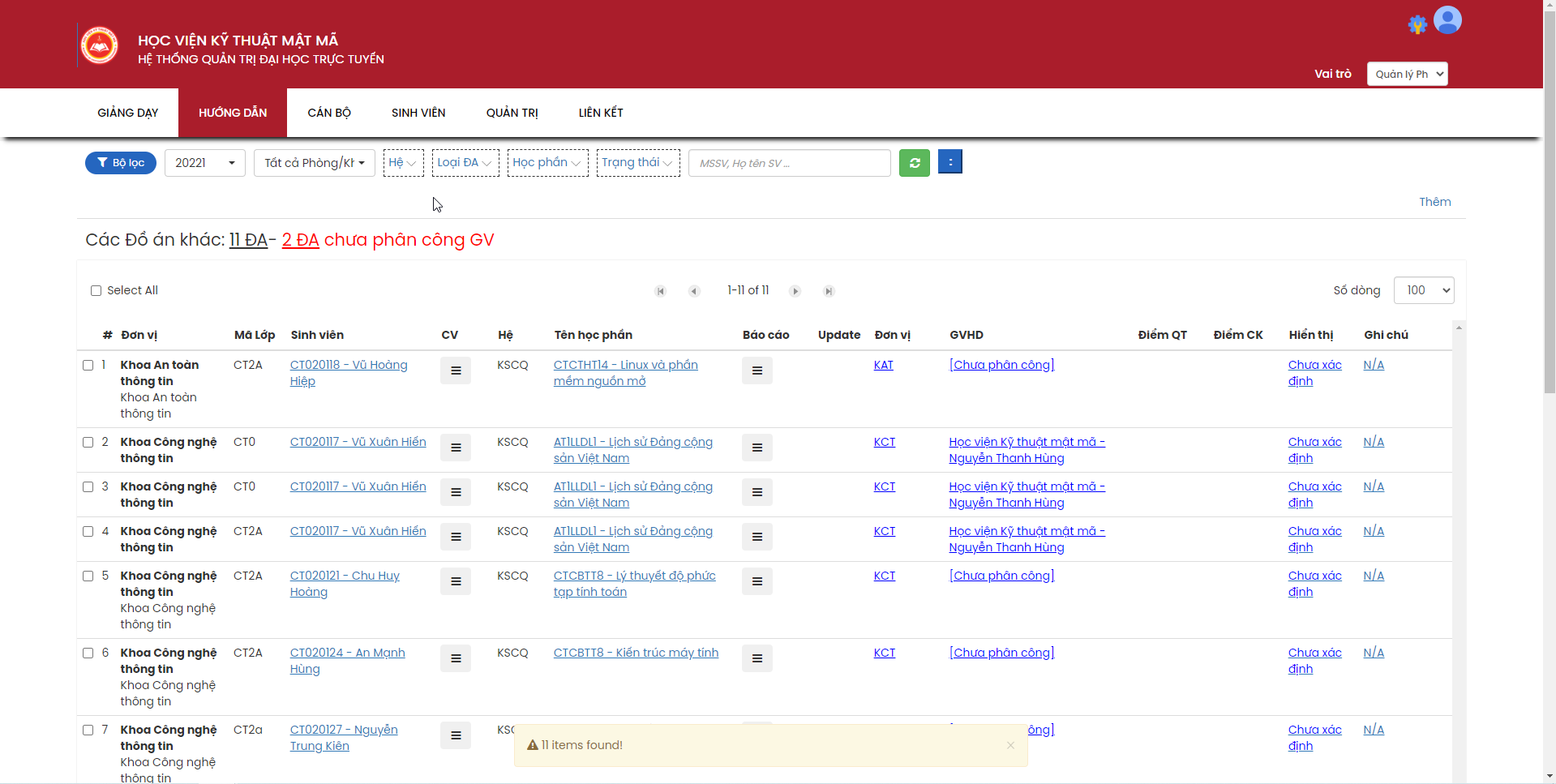Image resolution: width=1556 pixels, height=784 pixels.
Task: Go to next page of results
Action: 795,291
